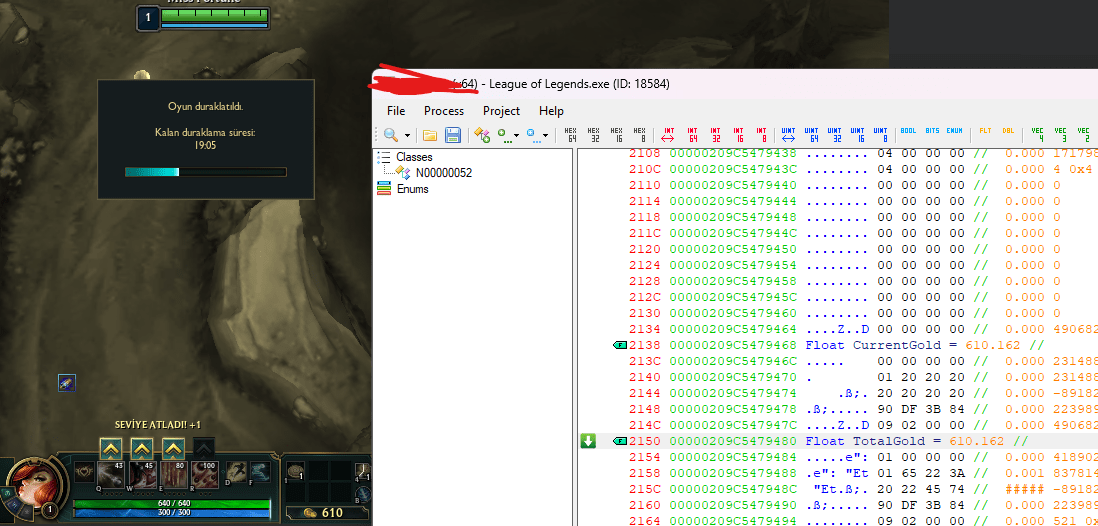Click the green 640 / 640 health bar
The width and height of the screenshot is (1098, 526).
click(172, 503)
